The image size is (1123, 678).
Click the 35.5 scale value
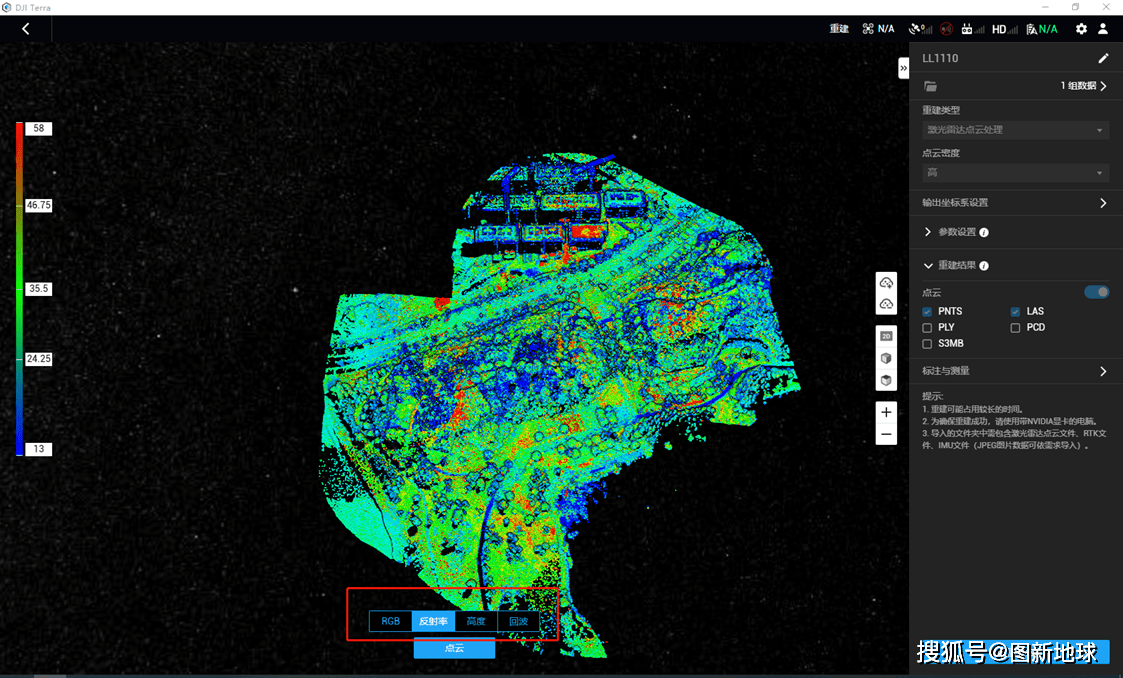(39, 289)
